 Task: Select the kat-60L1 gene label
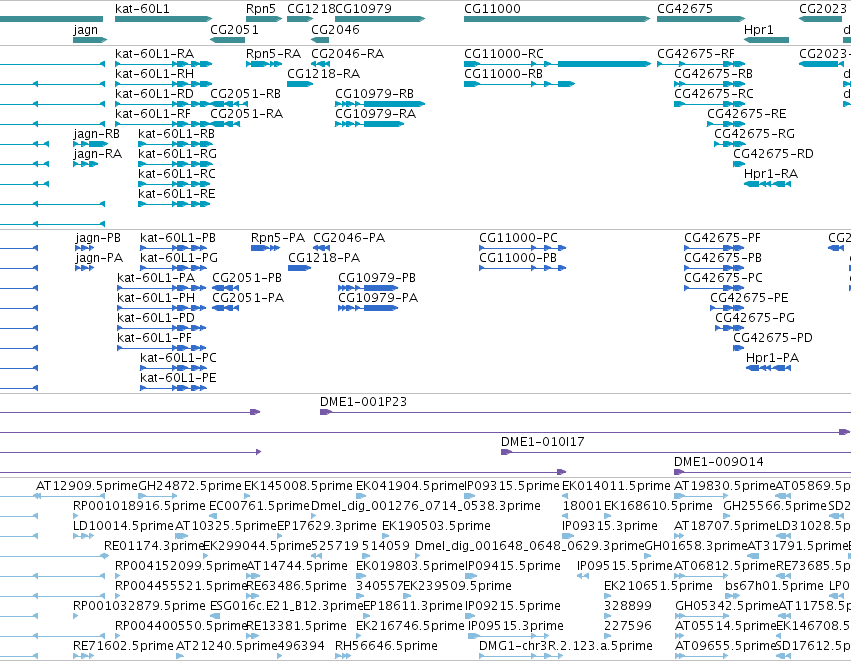coord(142,9)
